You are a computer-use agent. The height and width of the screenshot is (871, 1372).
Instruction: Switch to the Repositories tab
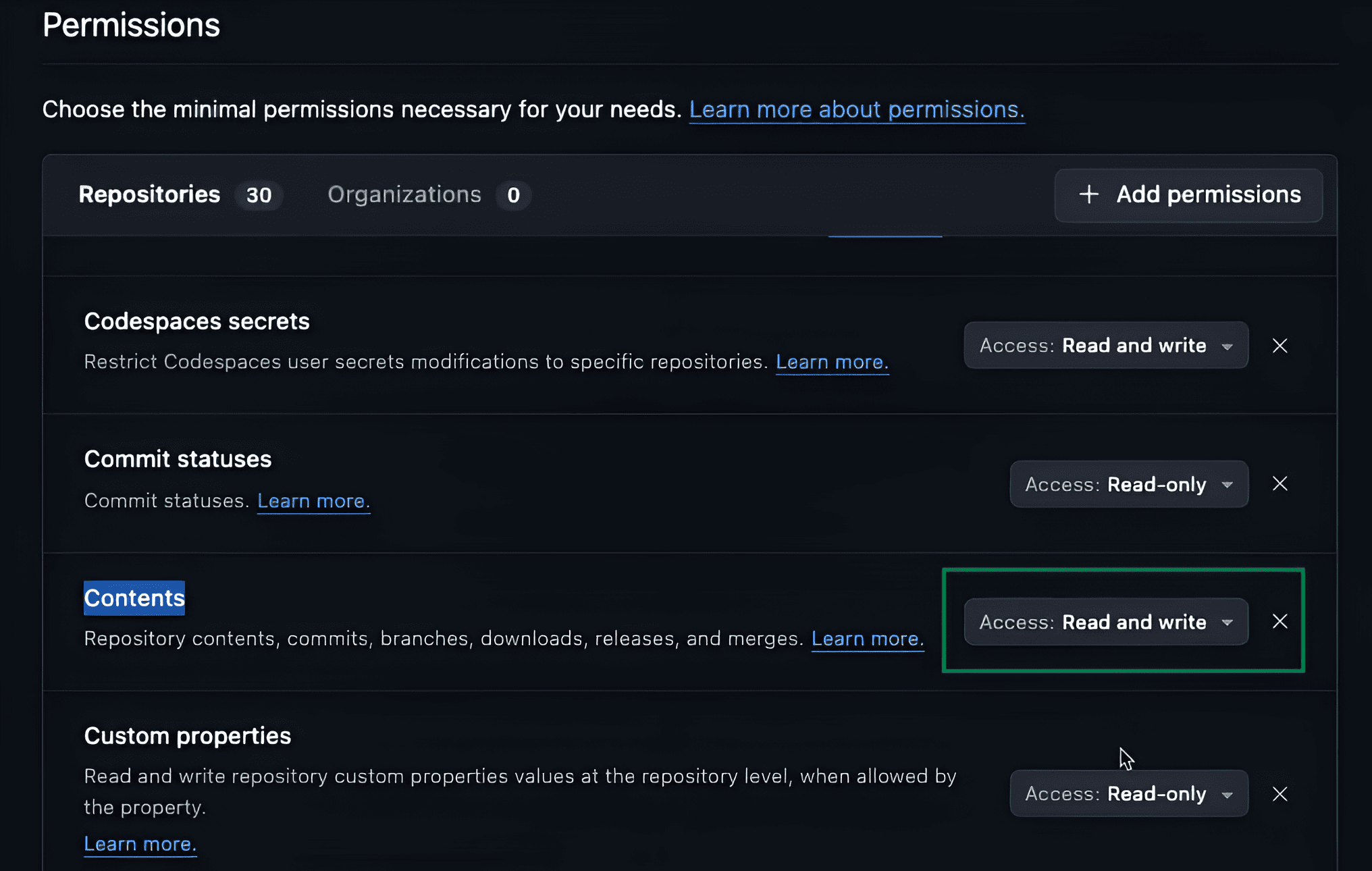click(150, 195)
